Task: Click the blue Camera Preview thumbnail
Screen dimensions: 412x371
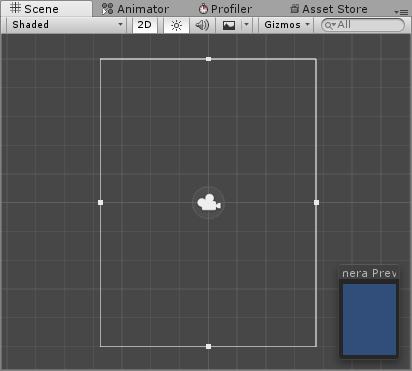Action: pyautogui.click(x=369, y=319)
